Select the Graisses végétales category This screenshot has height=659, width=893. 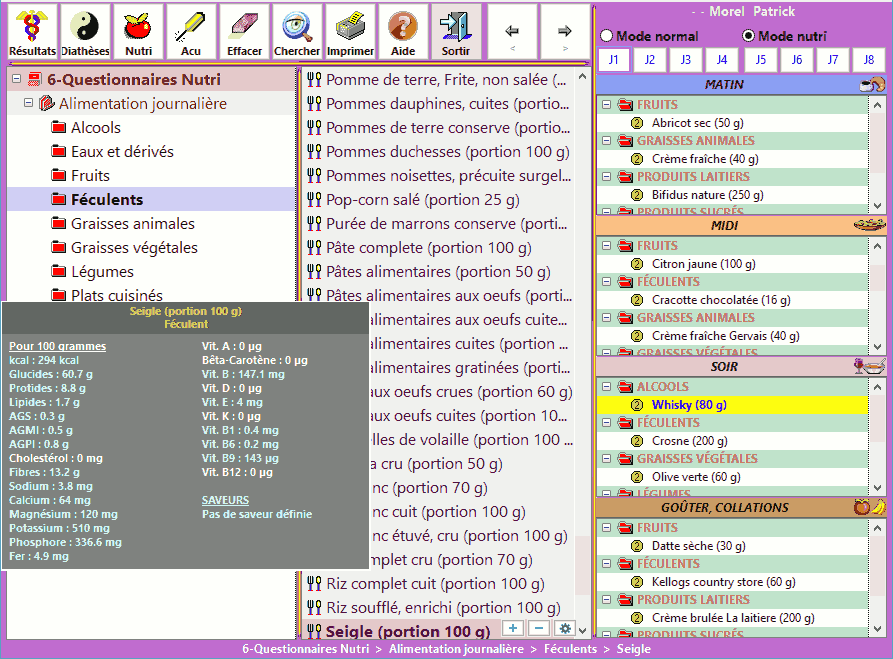pyautogui.click(x=134, y=247)
